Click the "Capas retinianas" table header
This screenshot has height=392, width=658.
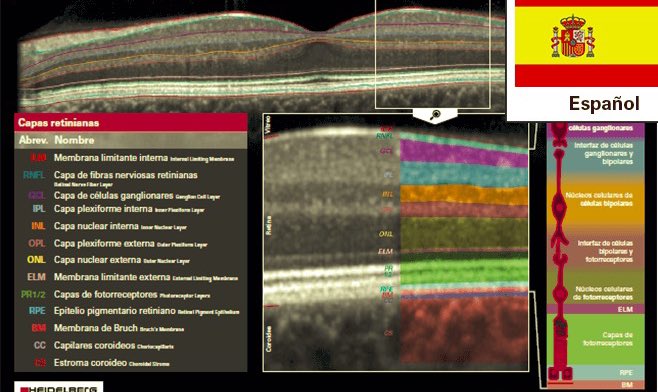(131, 123)
